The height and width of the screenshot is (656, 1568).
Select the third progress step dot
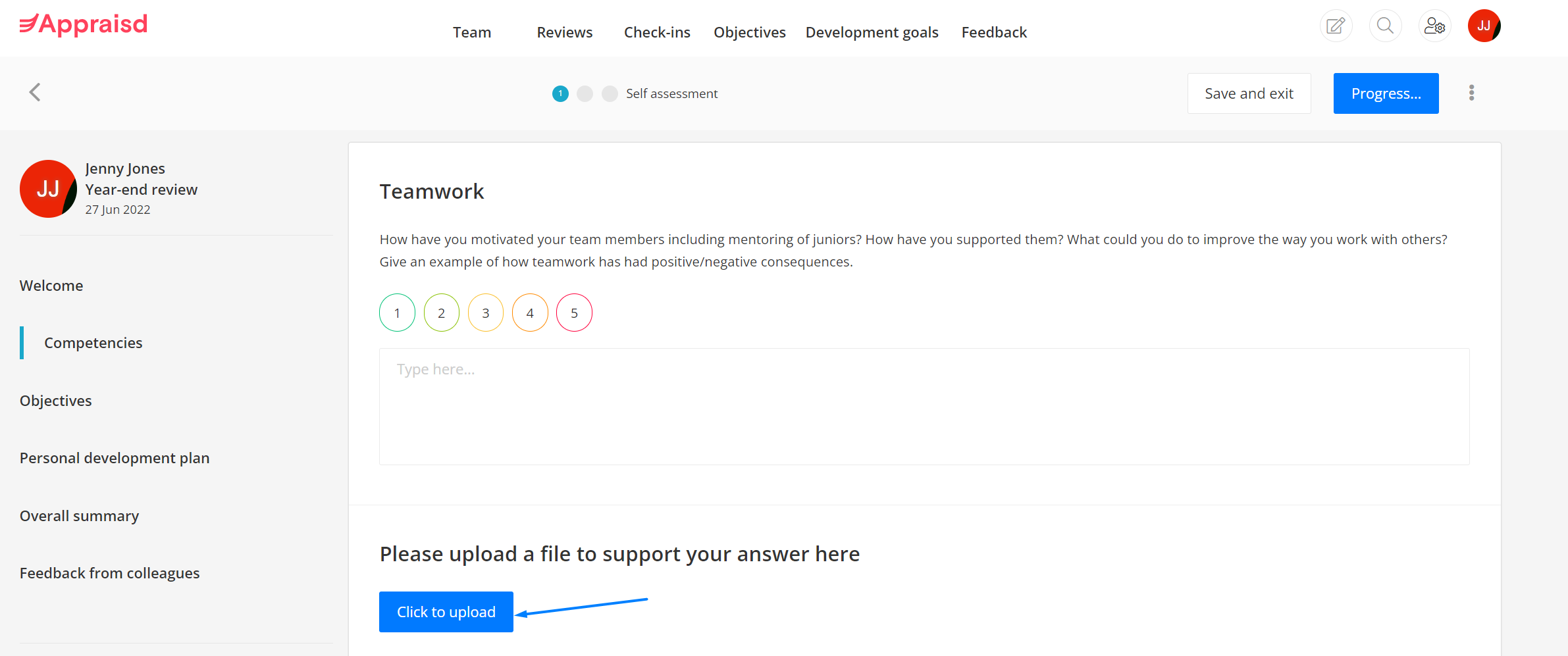click(x=610, y=93)
